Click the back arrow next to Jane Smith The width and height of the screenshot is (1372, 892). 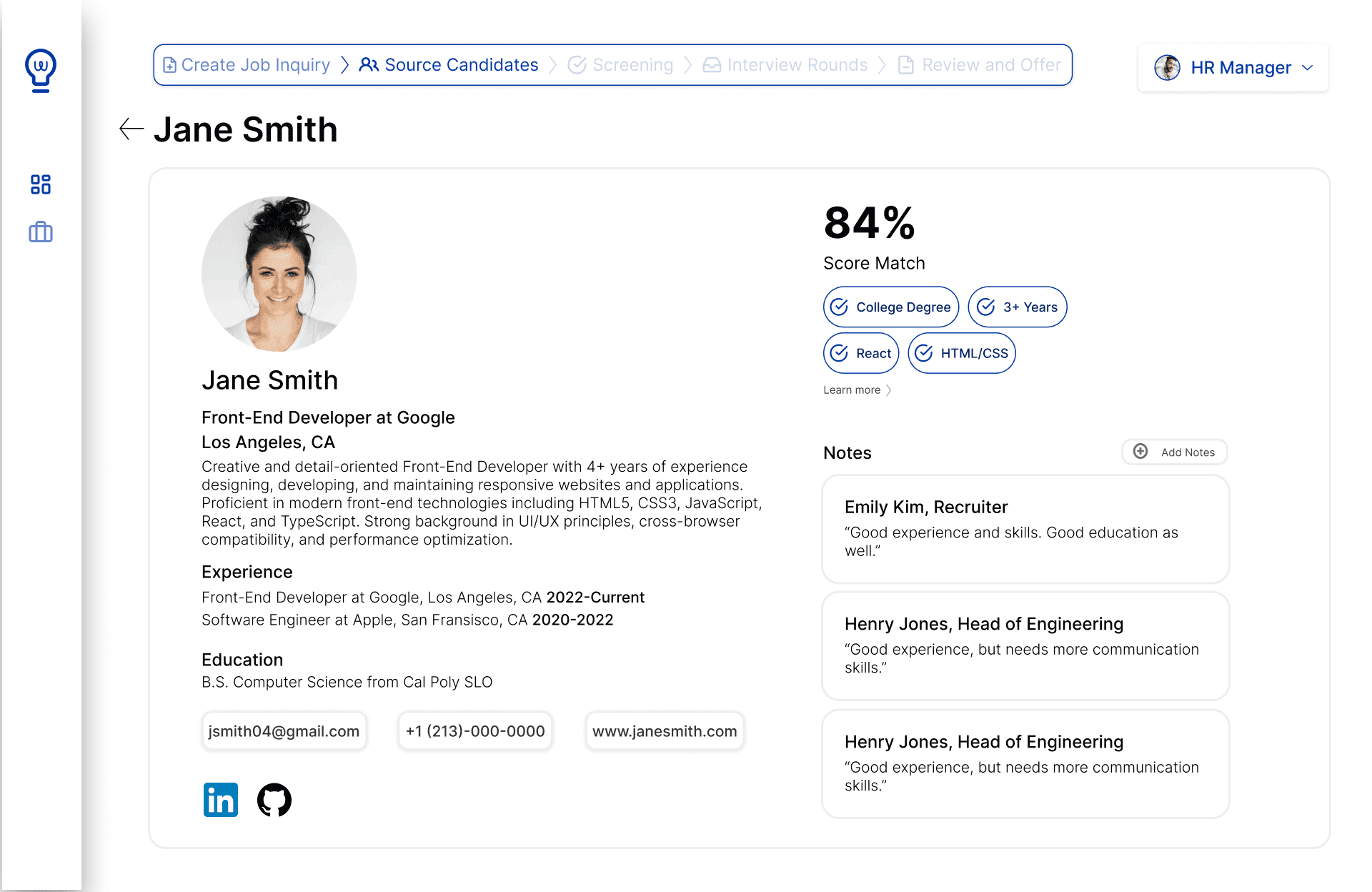tap(131, 129)
